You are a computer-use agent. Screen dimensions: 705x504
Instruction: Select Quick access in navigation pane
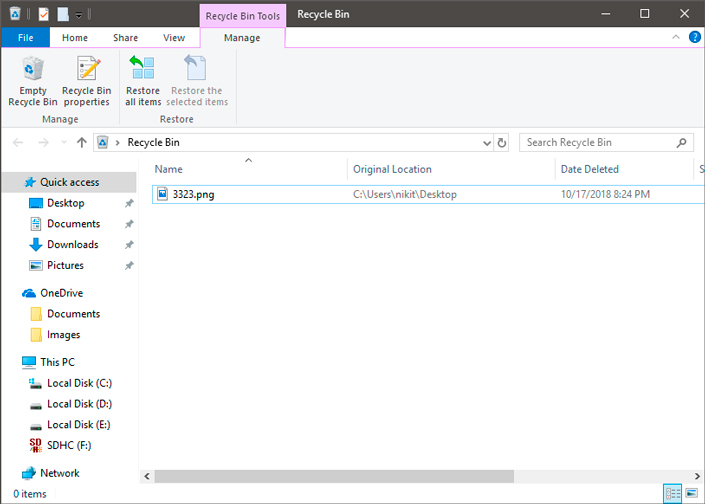[69, 182]
